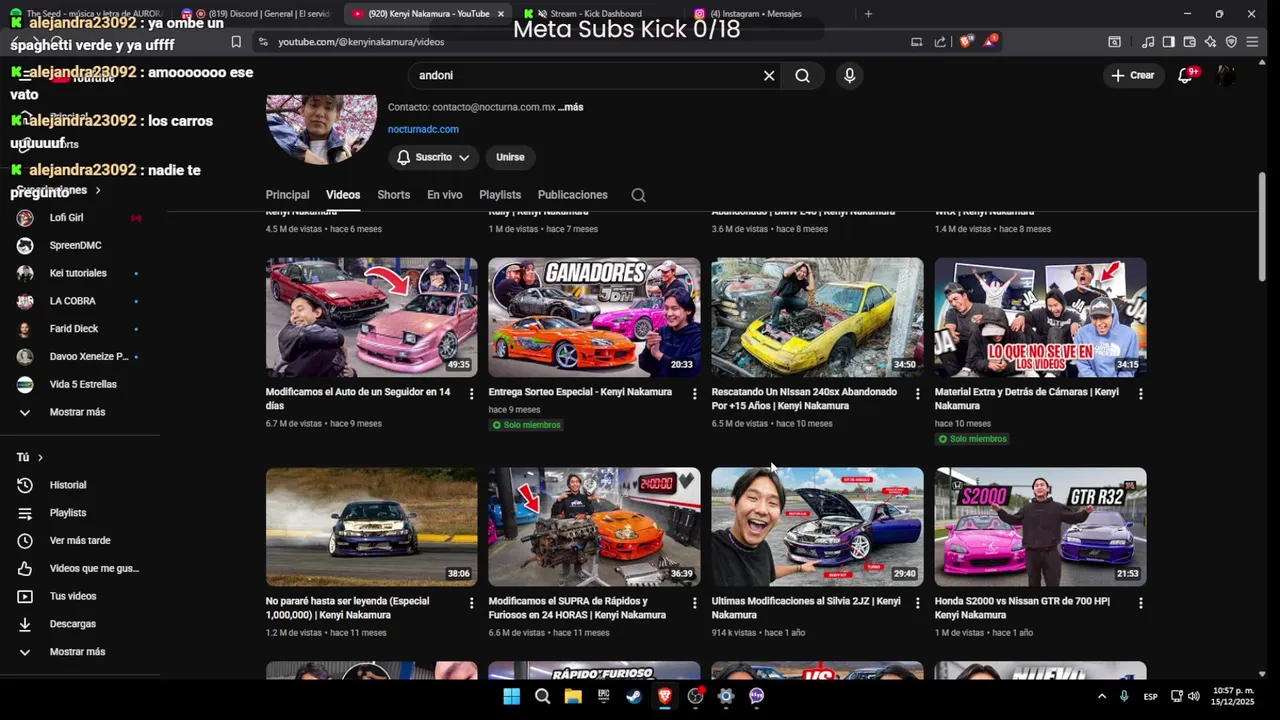This screenshot has width=1280, height=720.
Task: Switch to Kick Stream Dashboard browser tab
Action: (595, 14)
